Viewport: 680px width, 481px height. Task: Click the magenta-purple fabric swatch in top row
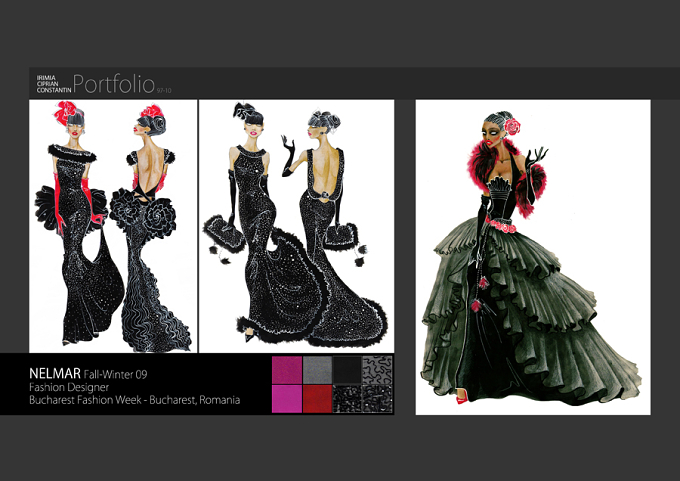click(x=287, y=370)
